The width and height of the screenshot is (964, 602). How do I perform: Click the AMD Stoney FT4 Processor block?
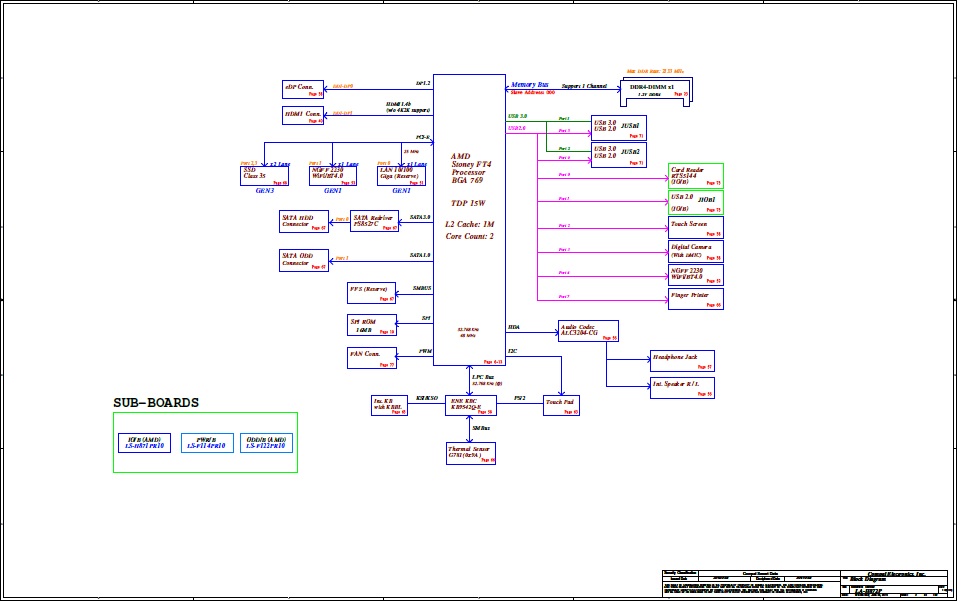[x=469, y=220]
